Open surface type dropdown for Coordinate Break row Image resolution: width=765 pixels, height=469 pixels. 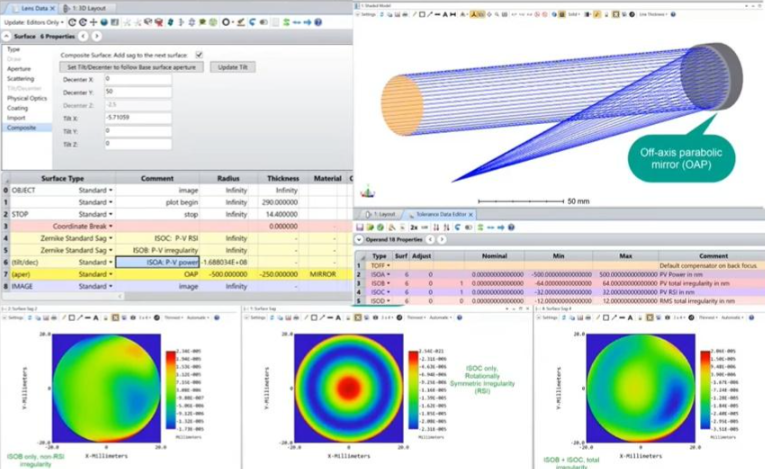coord(110,227)
